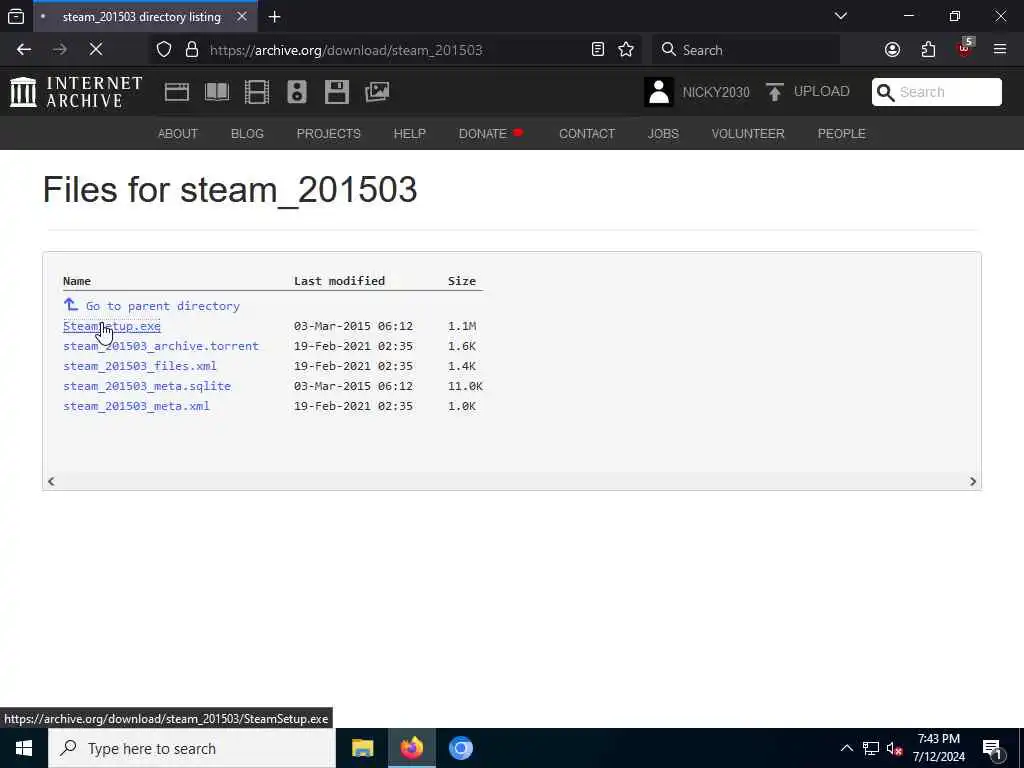This screenshot has height=768, width=1024.
Task: Click the network status tray icon
Action: tap(871, 748)
